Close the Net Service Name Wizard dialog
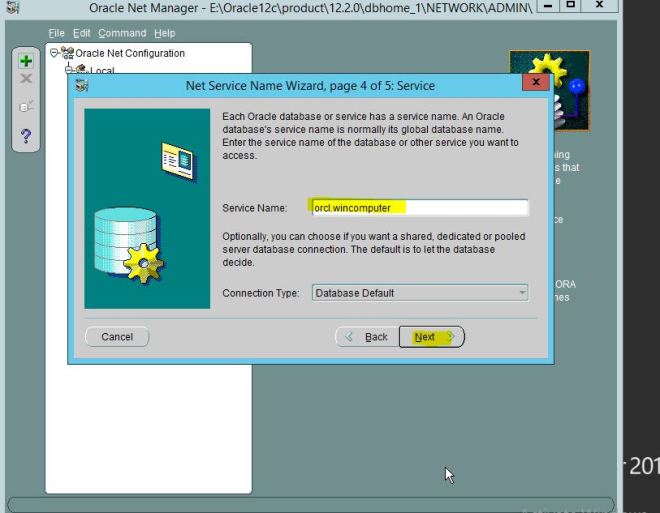The height and width of the screenshot is (513, 660). [x=537, y=83]
